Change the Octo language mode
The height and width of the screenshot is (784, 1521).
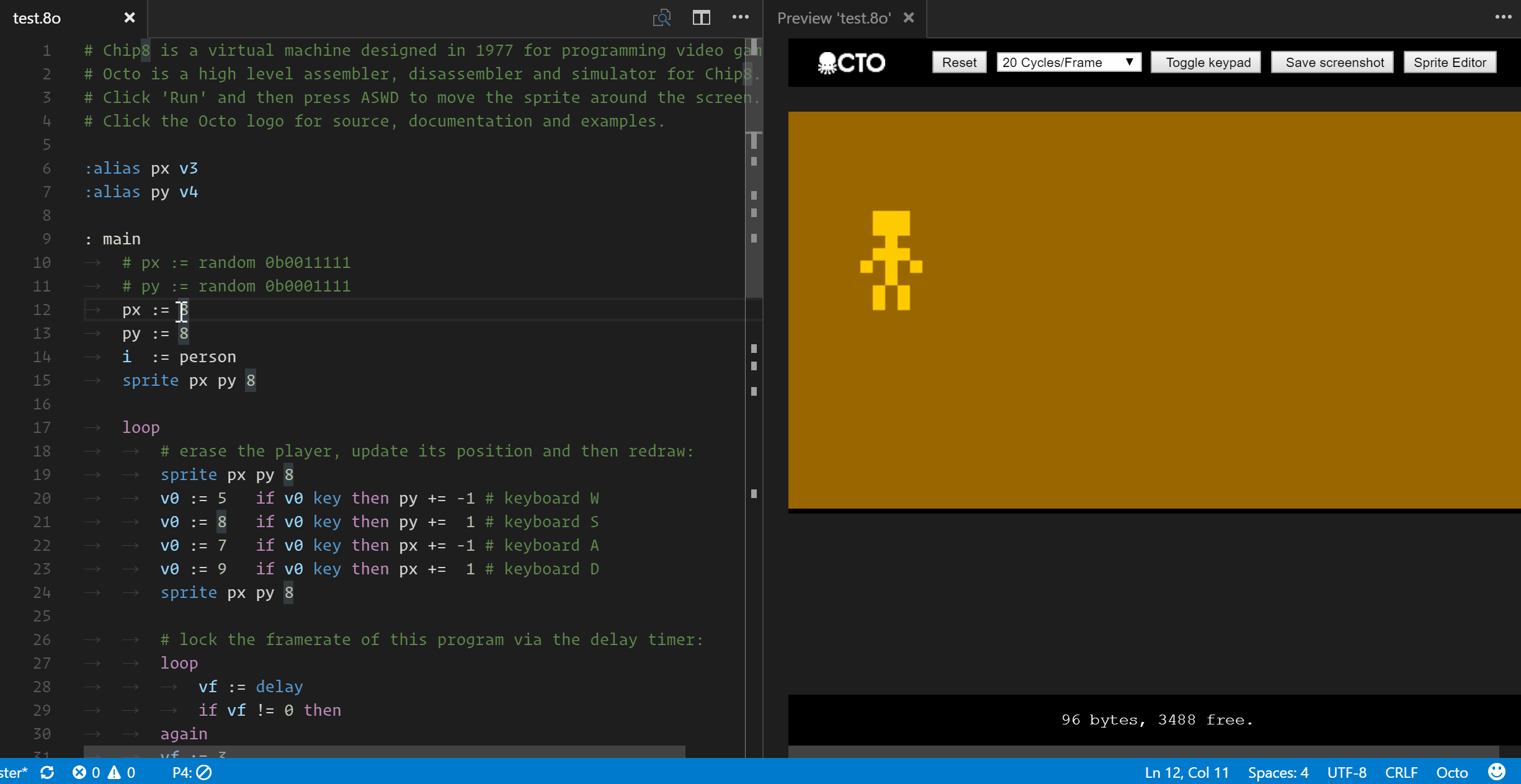pyautogui.click(x=1452, y=772)
